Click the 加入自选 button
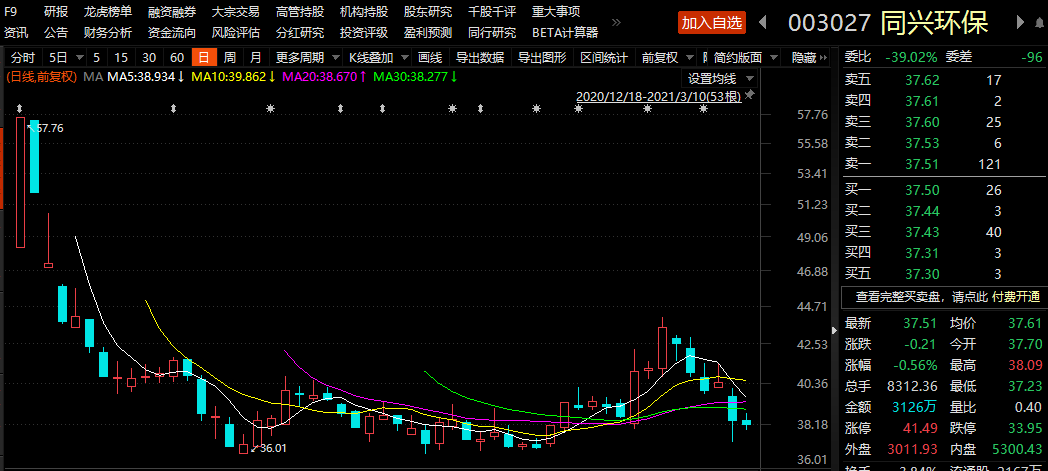 click(711, 22)
